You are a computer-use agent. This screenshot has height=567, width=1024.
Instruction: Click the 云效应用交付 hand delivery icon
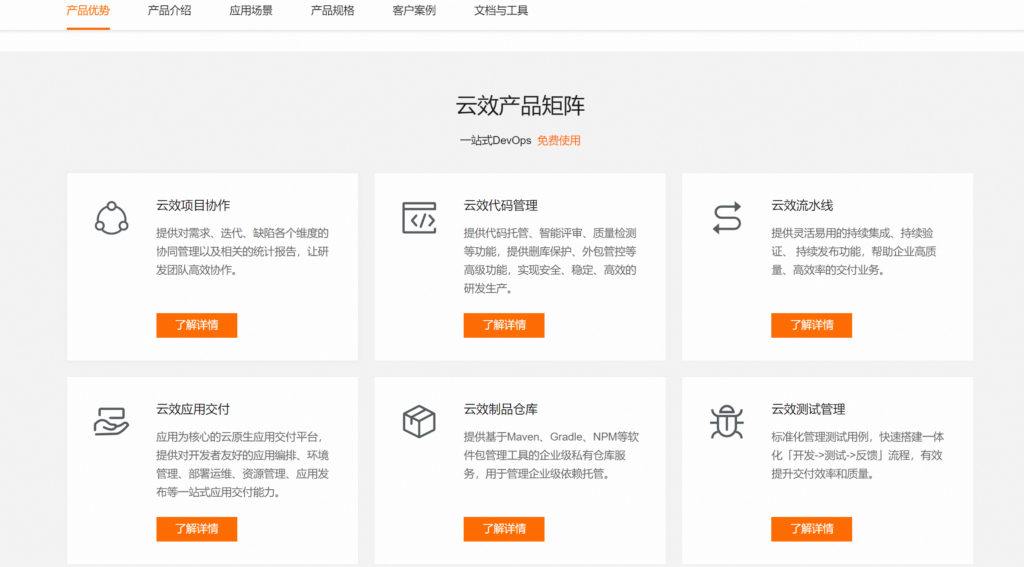[111, 421]
